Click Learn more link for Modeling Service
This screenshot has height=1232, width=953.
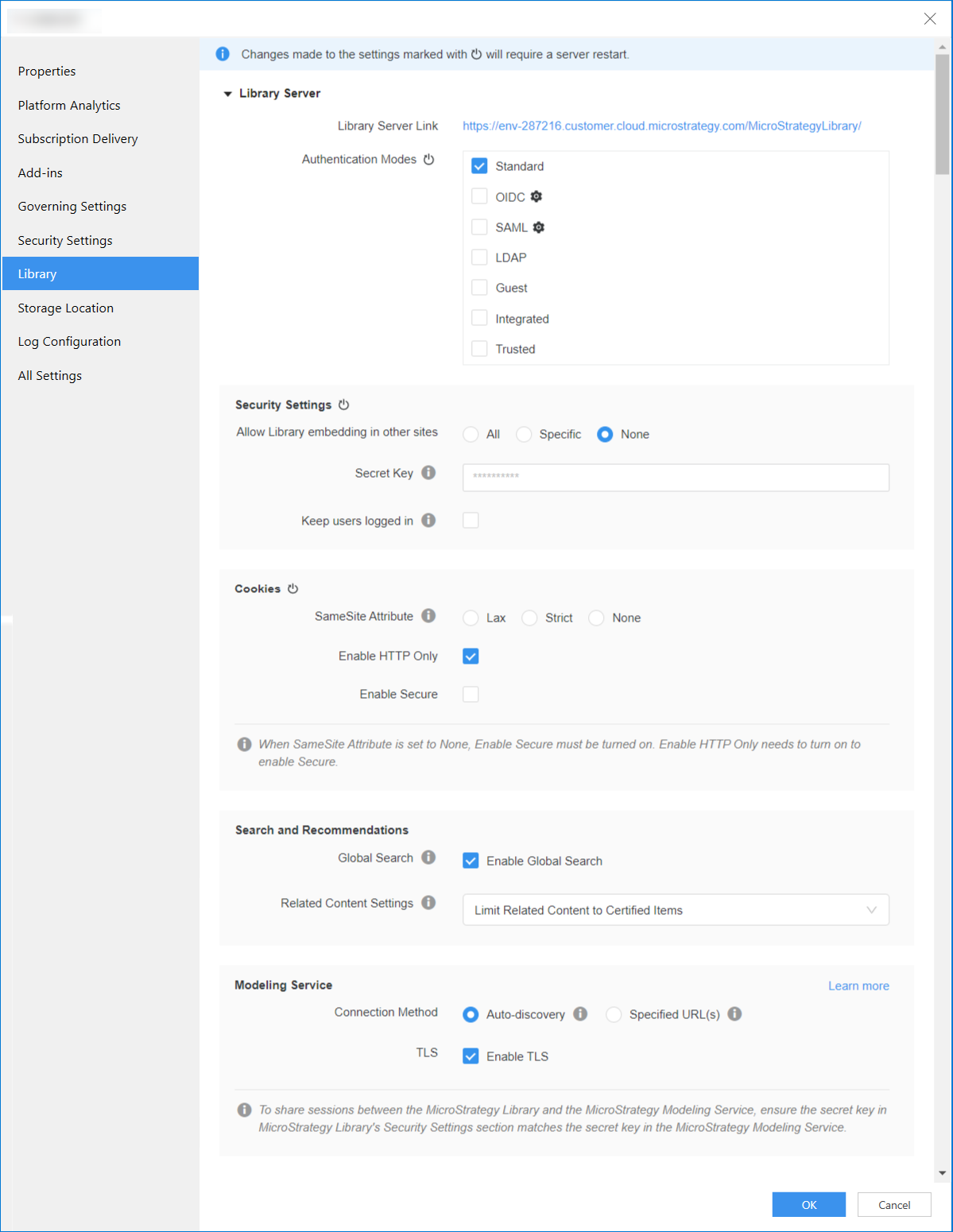pyautogui.click(x=858, y=986)
